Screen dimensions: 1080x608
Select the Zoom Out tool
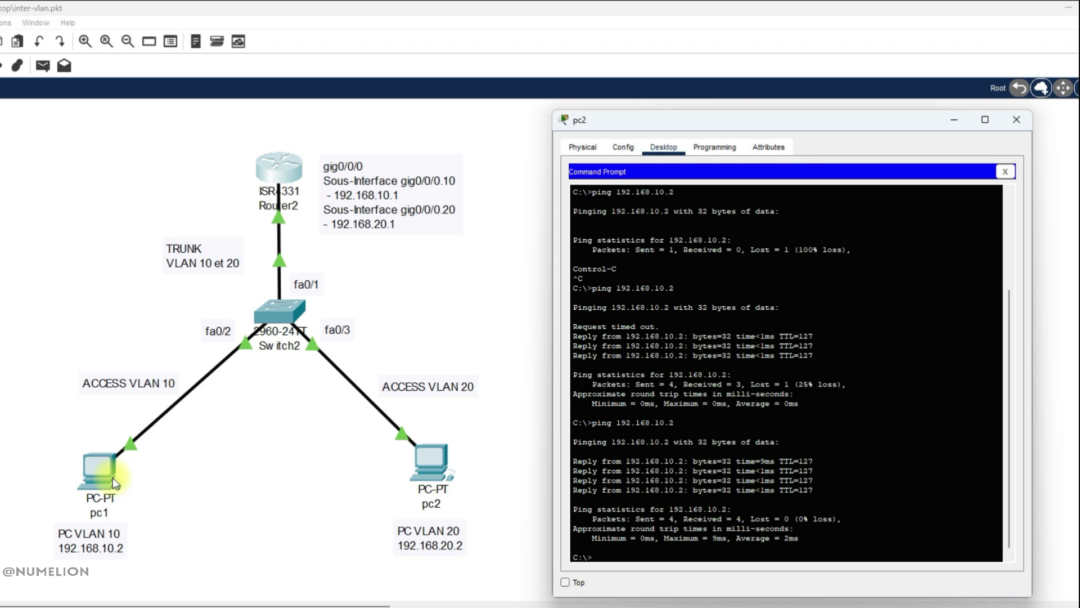tap(127, 41)
